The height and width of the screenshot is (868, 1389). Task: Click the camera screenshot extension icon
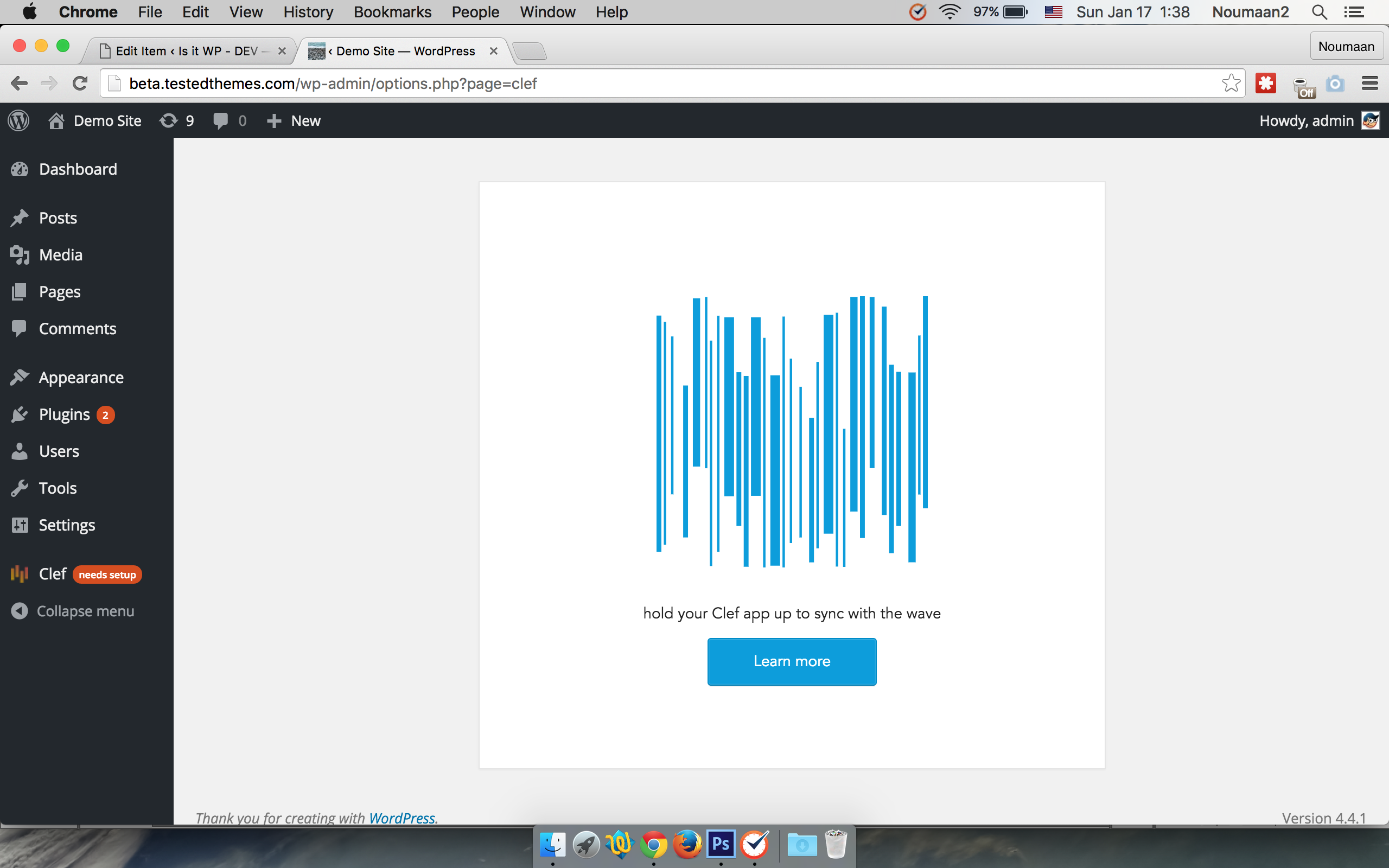[x=1335, y=84]
